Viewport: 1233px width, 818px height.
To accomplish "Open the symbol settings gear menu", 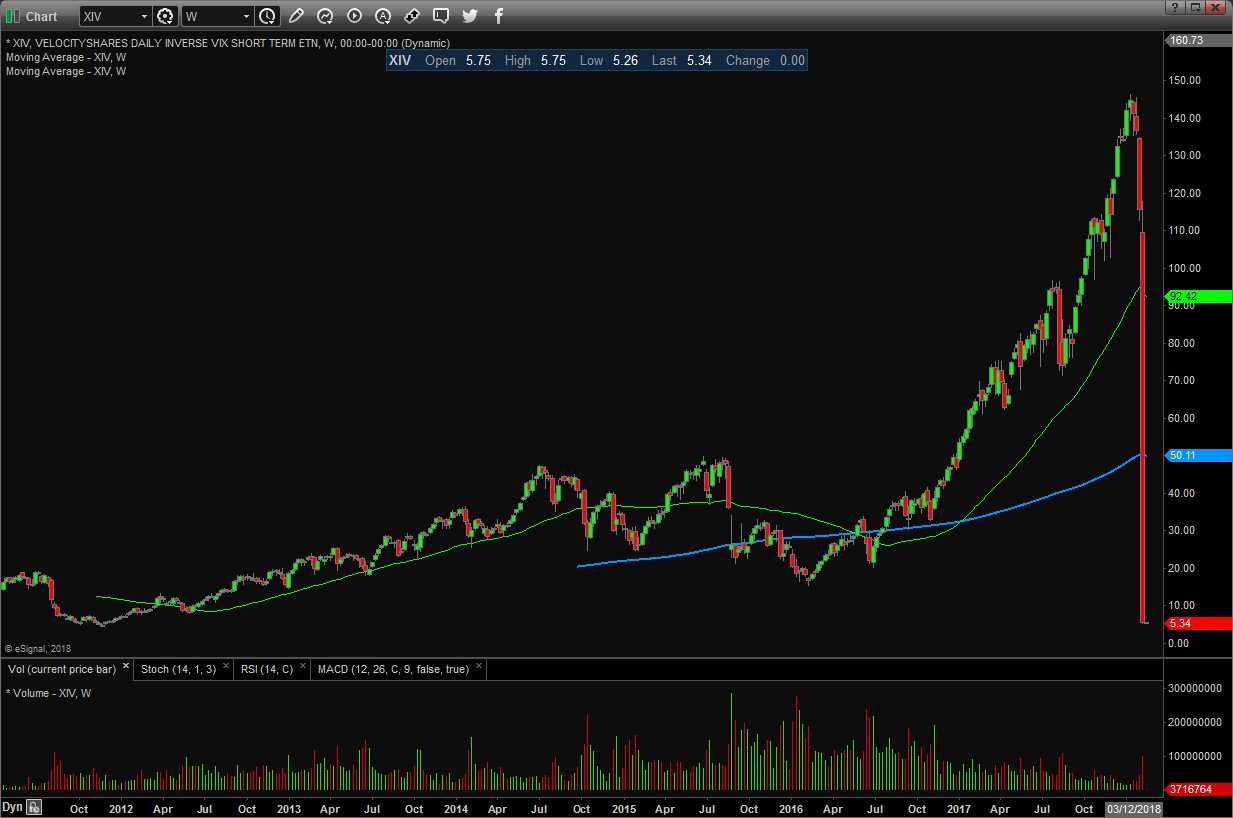I will 165,16.
